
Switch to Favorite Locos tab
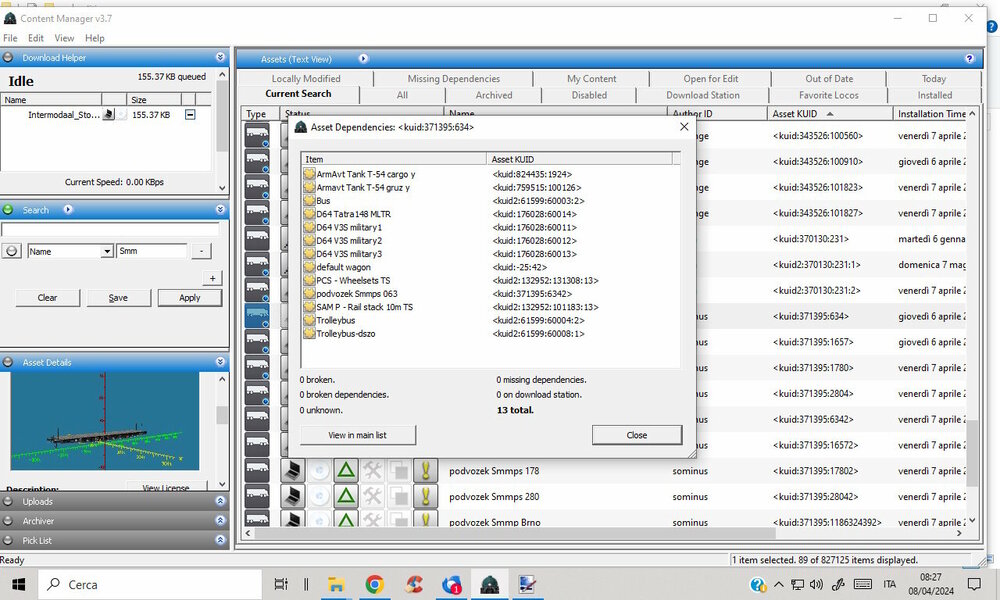tap(828, 95)
